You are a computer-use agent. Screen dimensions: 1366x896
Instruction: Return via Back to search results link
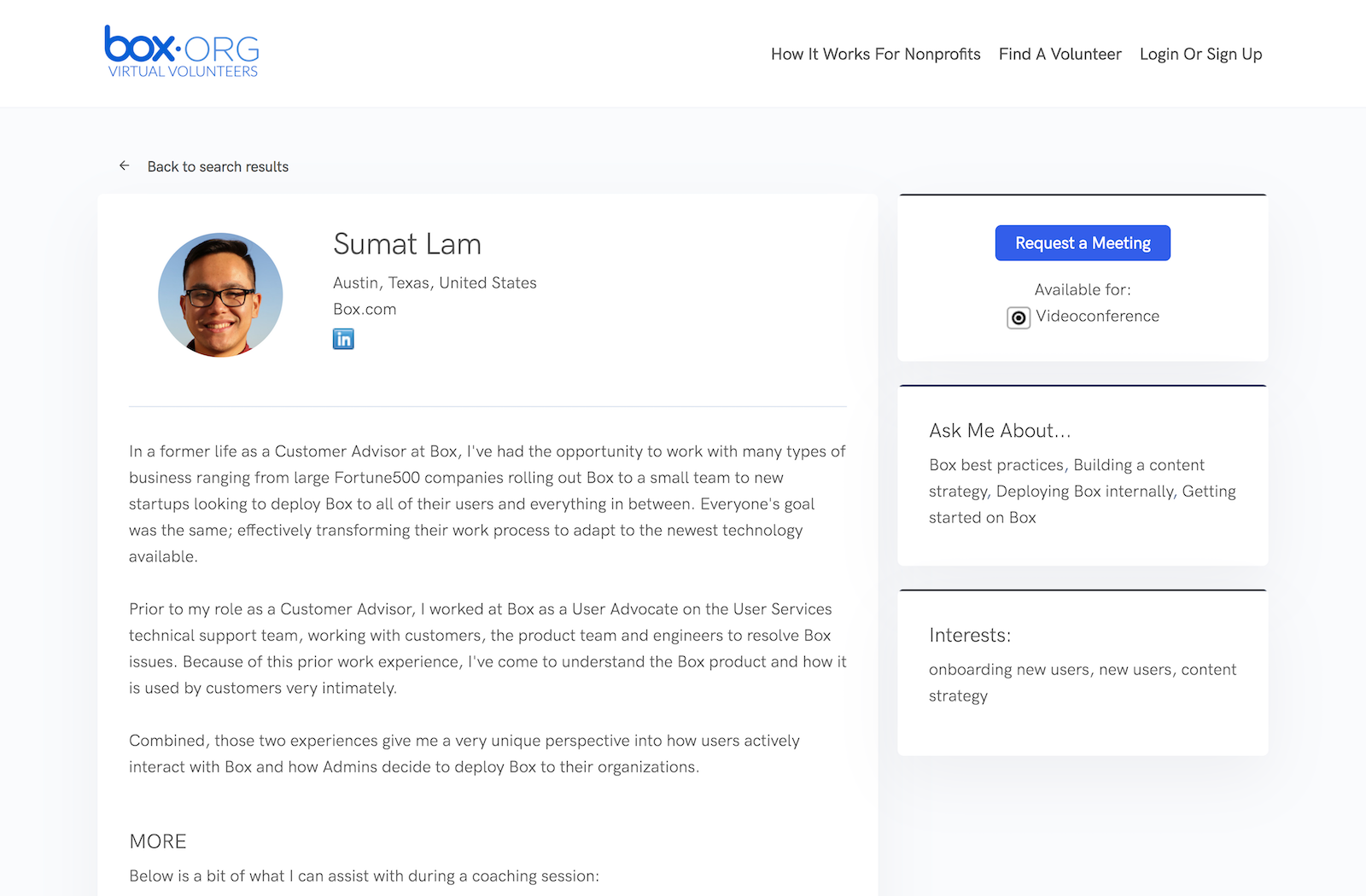point(218,166)
